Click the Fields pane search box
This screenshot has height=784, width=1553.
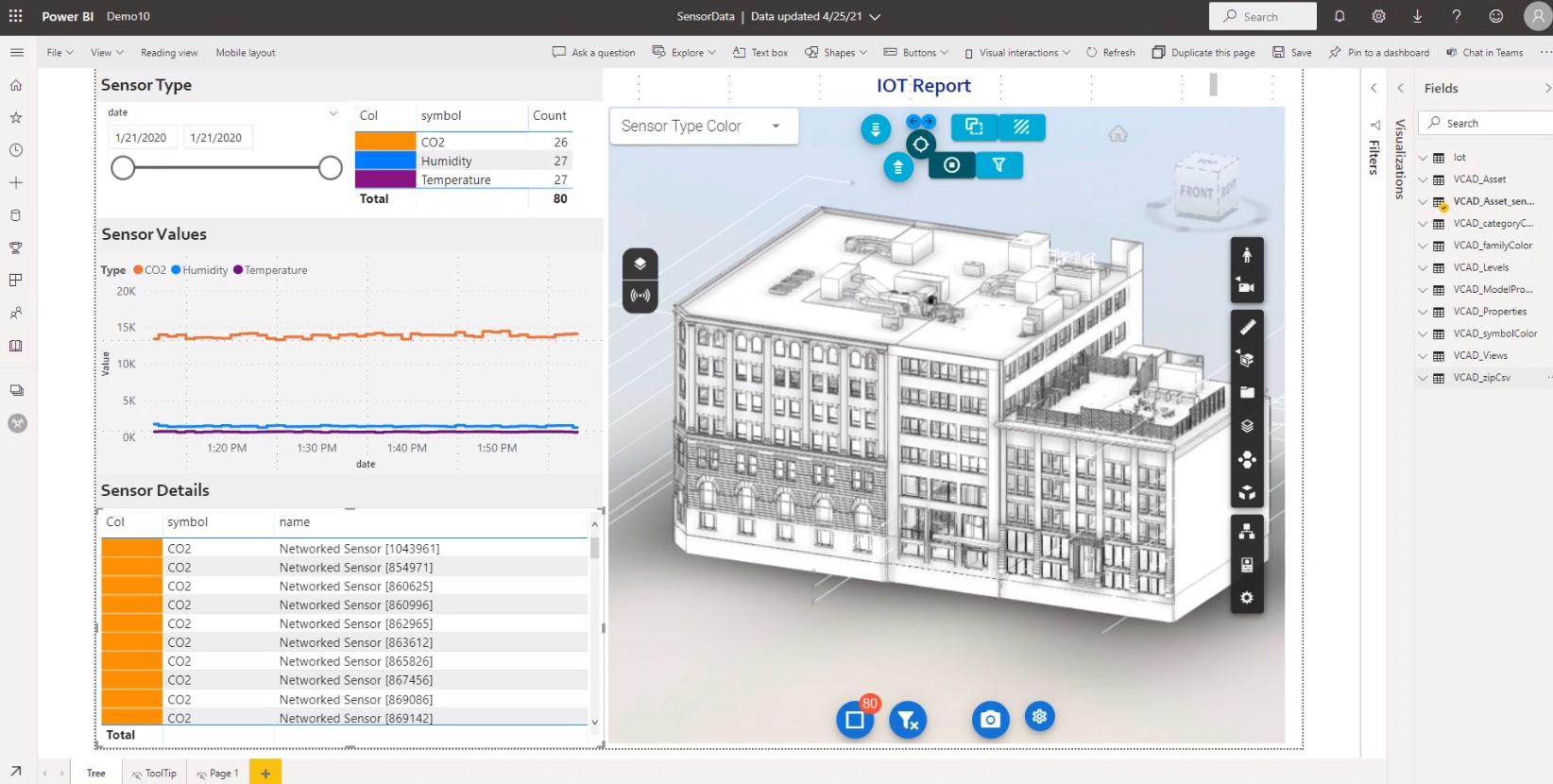point(1485,123)
